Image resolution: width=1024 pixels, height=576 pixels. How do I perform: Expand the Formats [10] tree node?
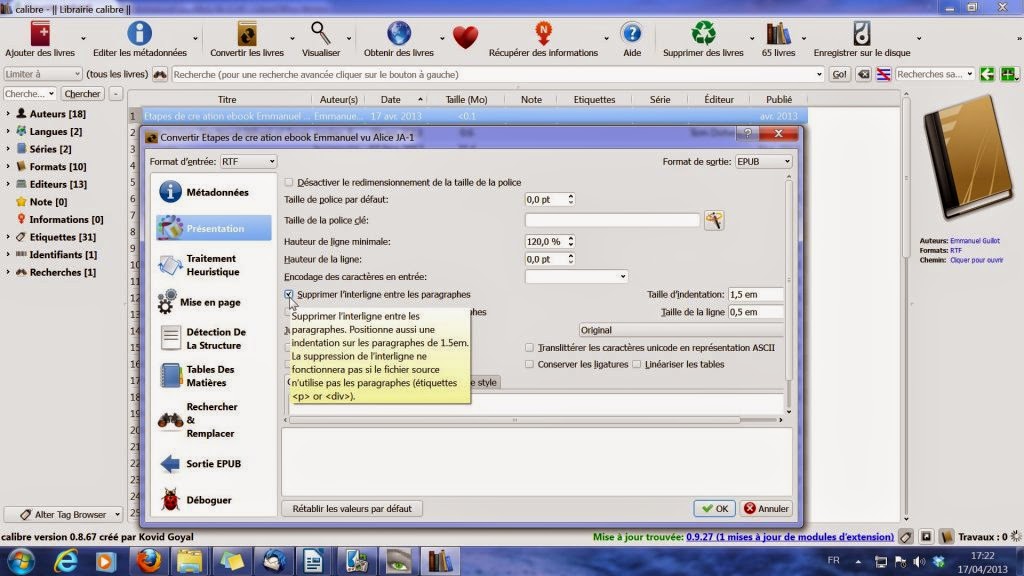8,167
